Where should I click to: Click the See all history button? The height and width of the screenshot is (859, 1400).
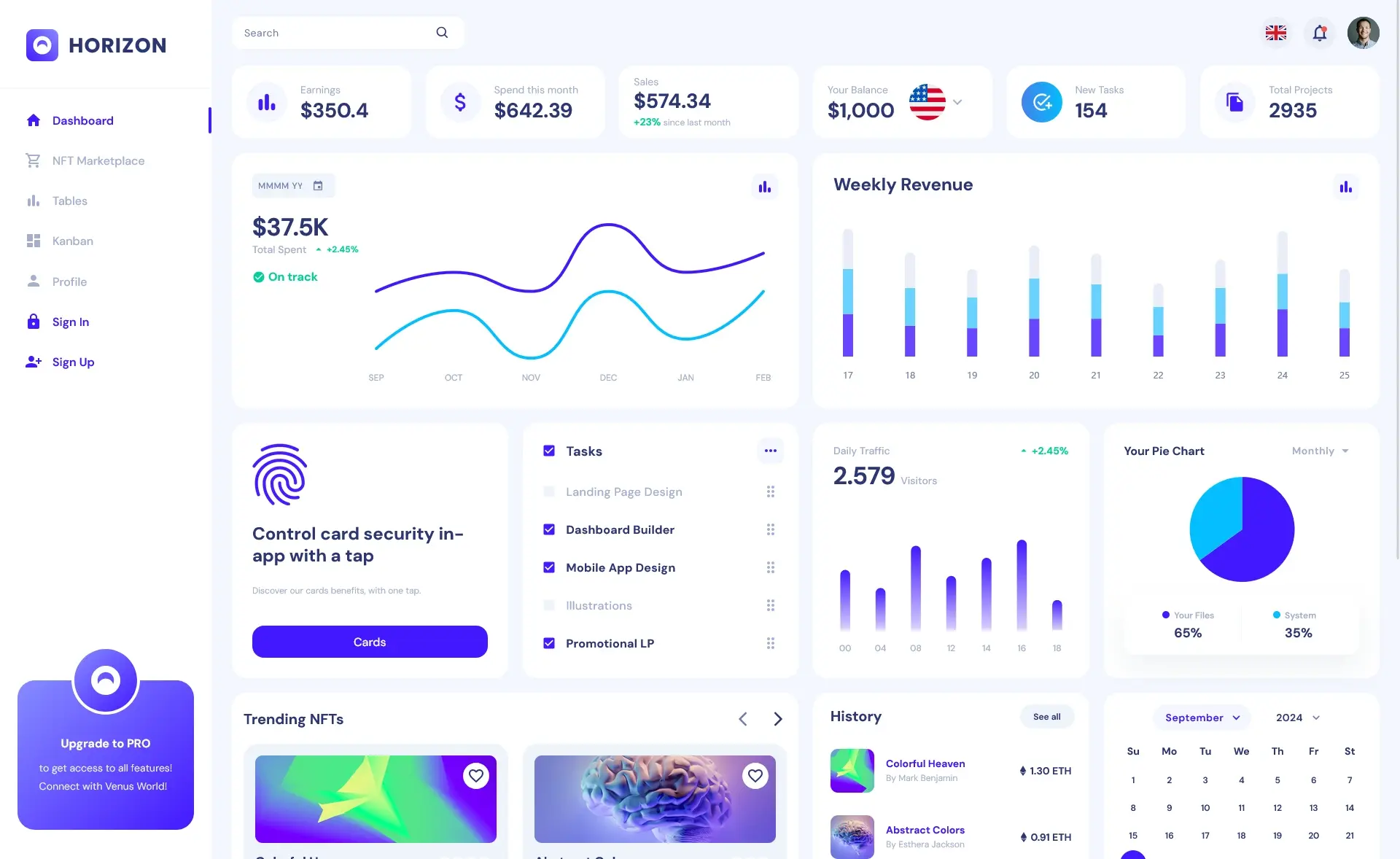tap(1046, 716)
